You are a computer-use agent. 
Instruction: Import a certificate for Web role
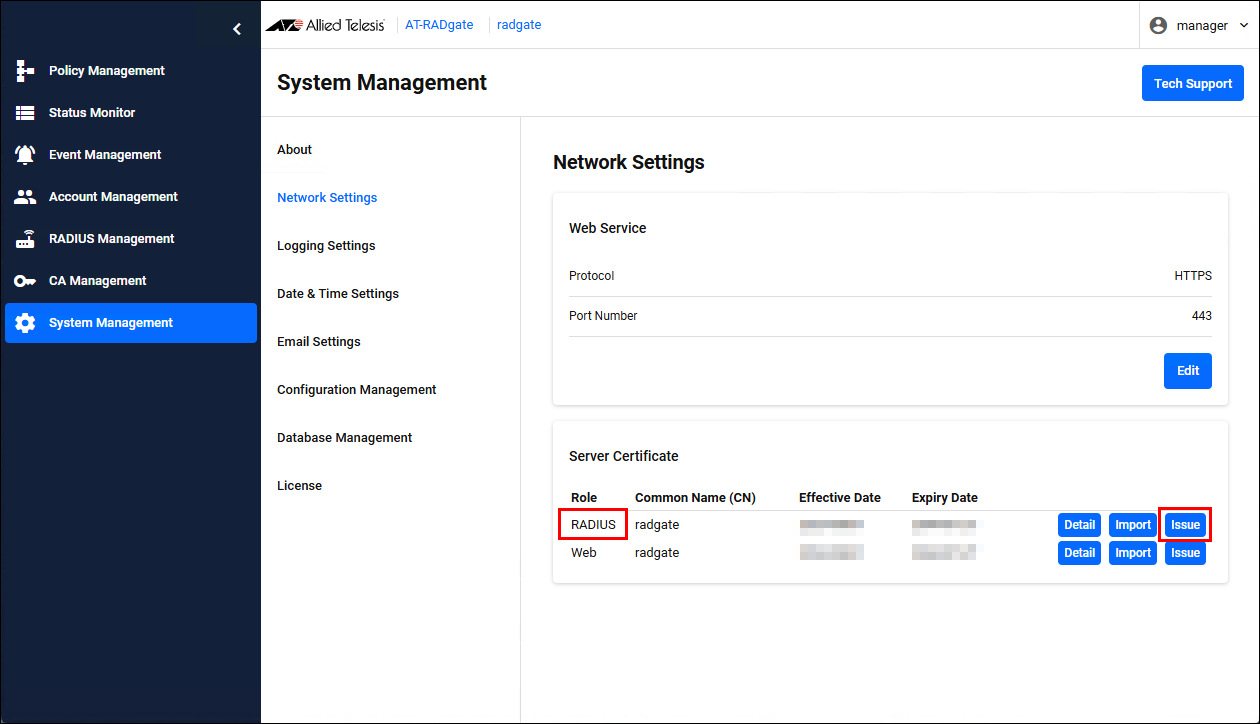(1133, 553)
